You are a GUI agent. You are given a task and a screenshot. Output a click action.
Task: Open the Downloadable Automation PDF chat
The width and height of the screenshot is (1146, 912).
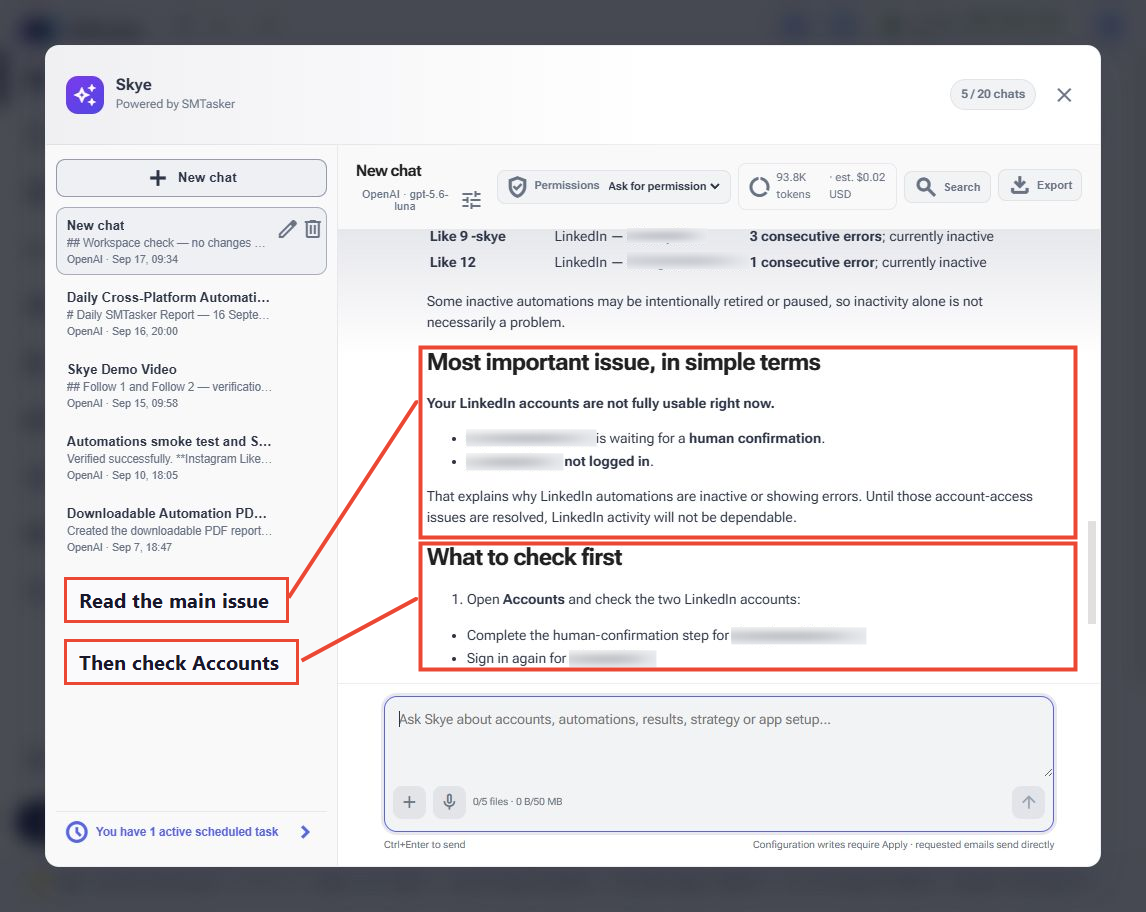click(191, 529)
